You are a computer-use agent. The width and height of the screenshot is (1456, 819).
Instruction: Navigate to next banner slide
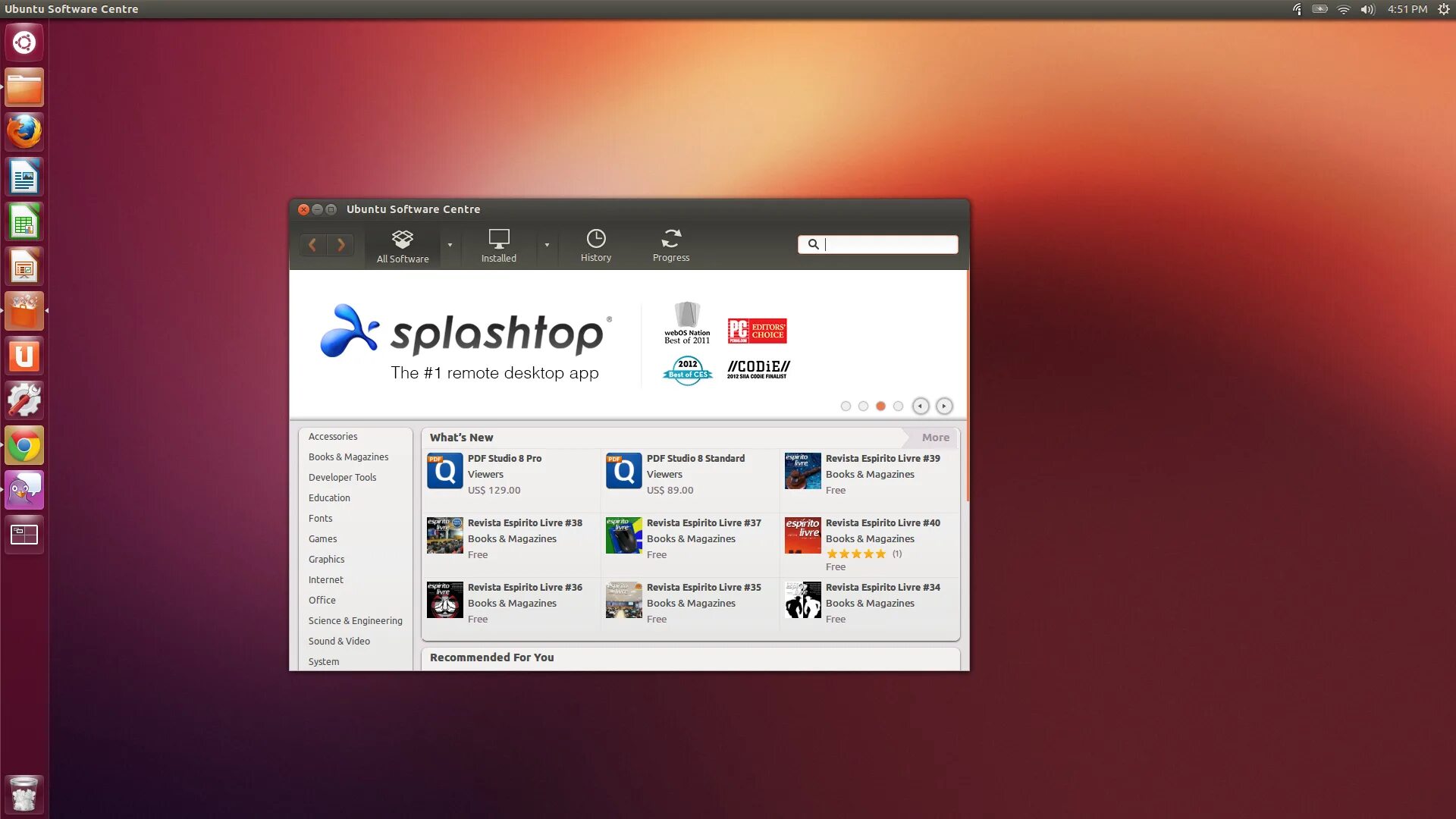tap(943, 406)
